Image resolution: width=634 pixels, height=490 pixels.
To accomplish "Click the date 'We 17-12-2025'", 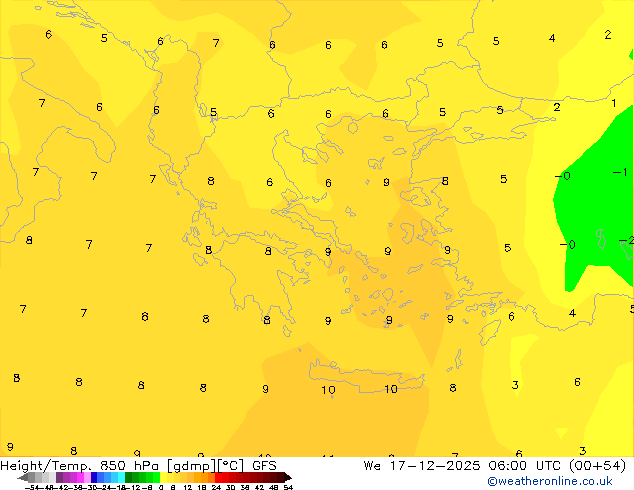I will tap(422, 466).
